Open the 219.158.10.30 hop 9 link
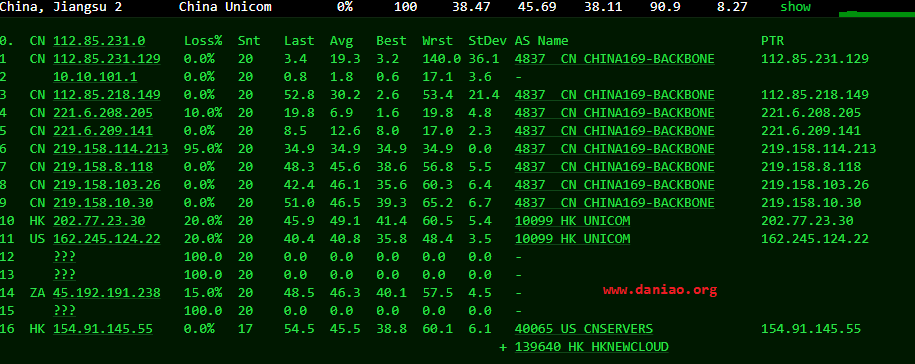Viewport: 915px width, 364px height. (103, 203)
